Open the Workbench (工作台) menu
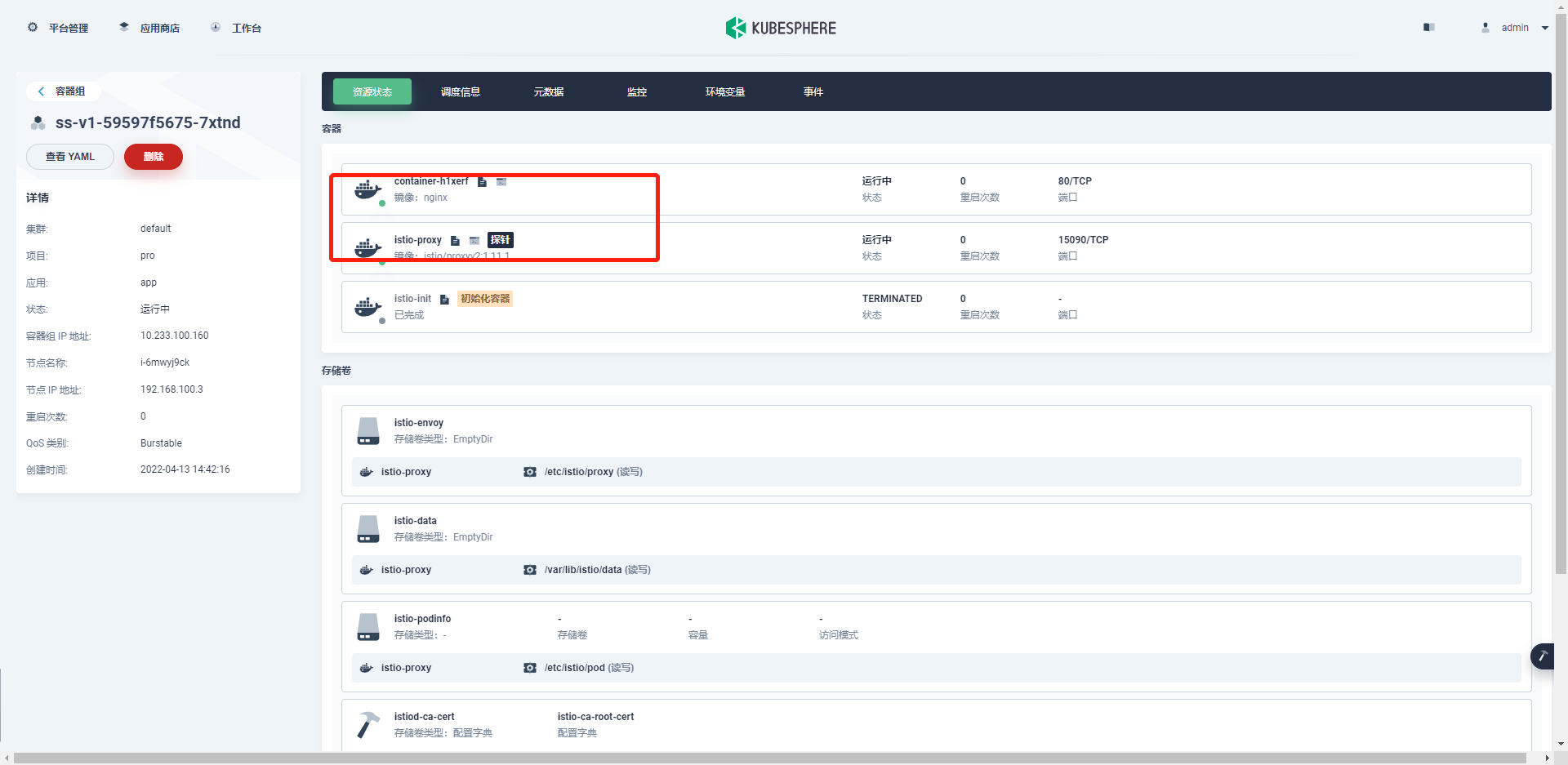1568x765 pixels. point(236,28)
